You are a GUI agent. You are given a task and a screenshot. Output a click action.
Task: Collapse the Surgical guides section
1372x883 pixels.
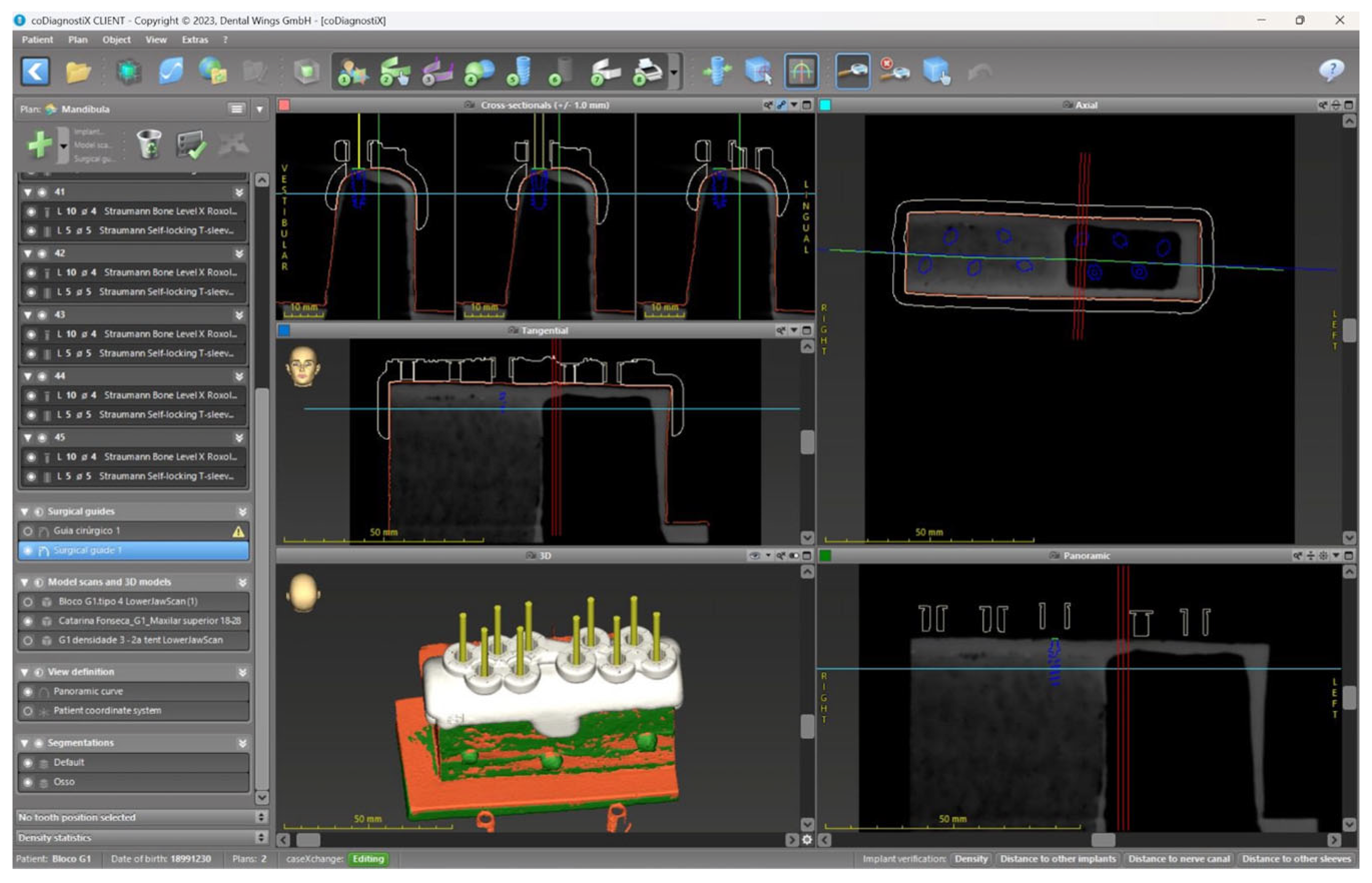[x=25, y=511]
